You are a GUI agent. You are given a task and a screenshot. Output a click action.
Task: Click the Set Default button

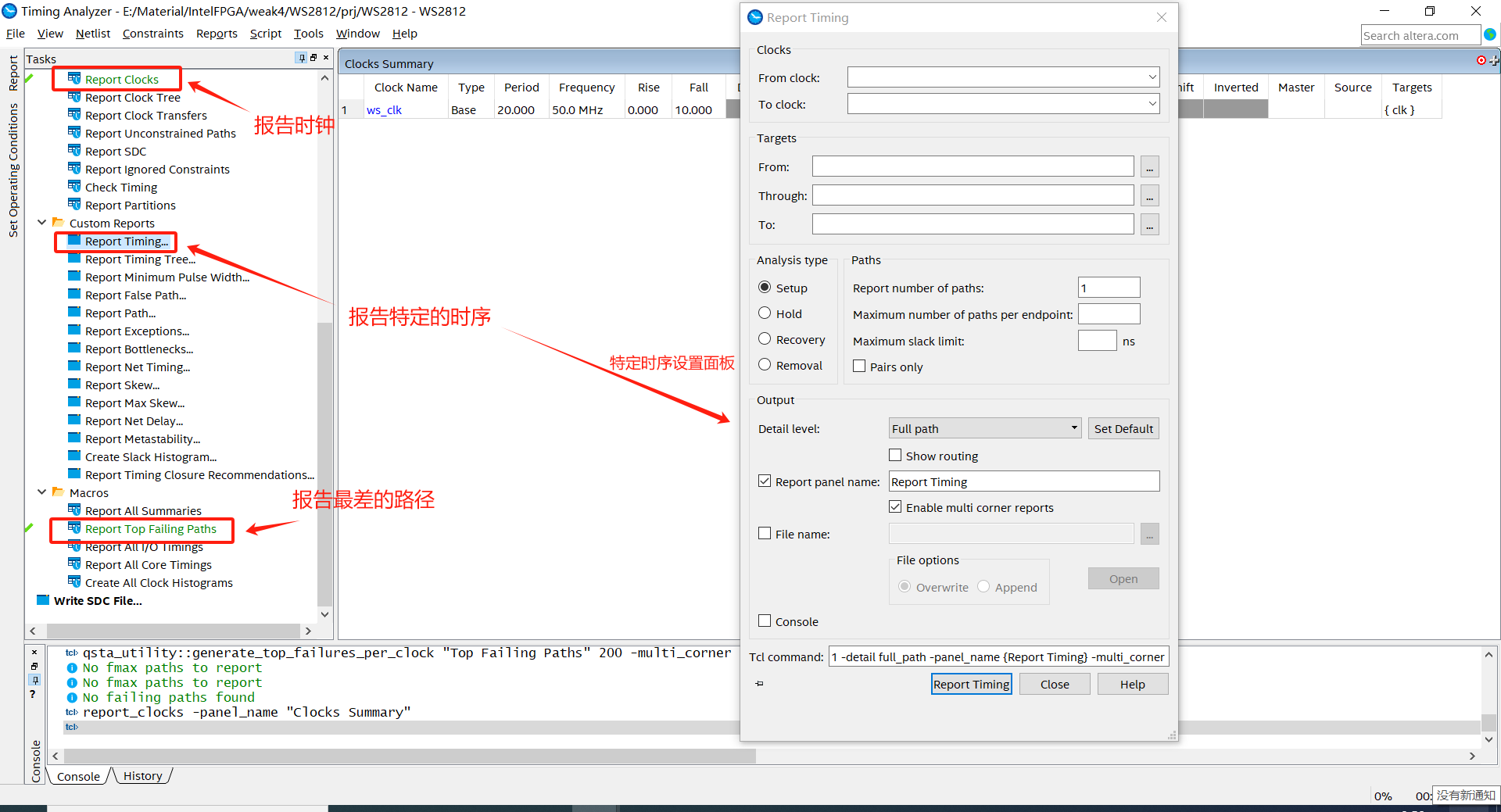click(x=1123, y=428)
